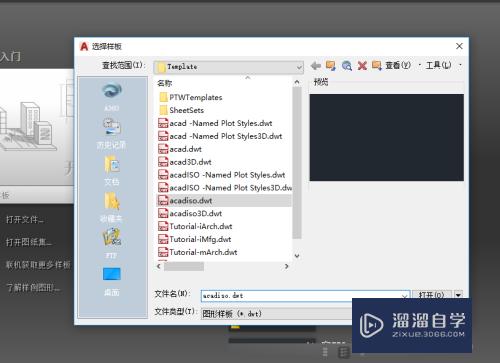Select the acad.dwt template file
The height and width of the screenshot is (363, 500).
click(180, 149)
